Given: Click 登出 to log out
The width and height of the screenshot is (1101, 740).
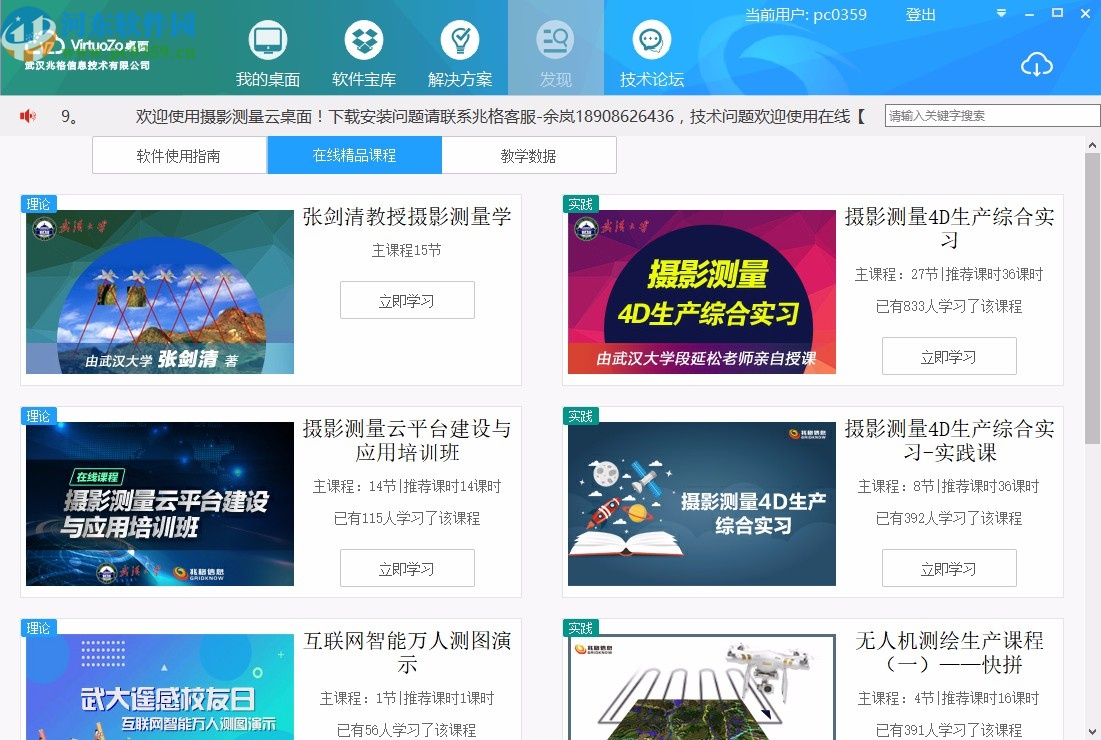Looking at the screenshot, I should (920, 15).
